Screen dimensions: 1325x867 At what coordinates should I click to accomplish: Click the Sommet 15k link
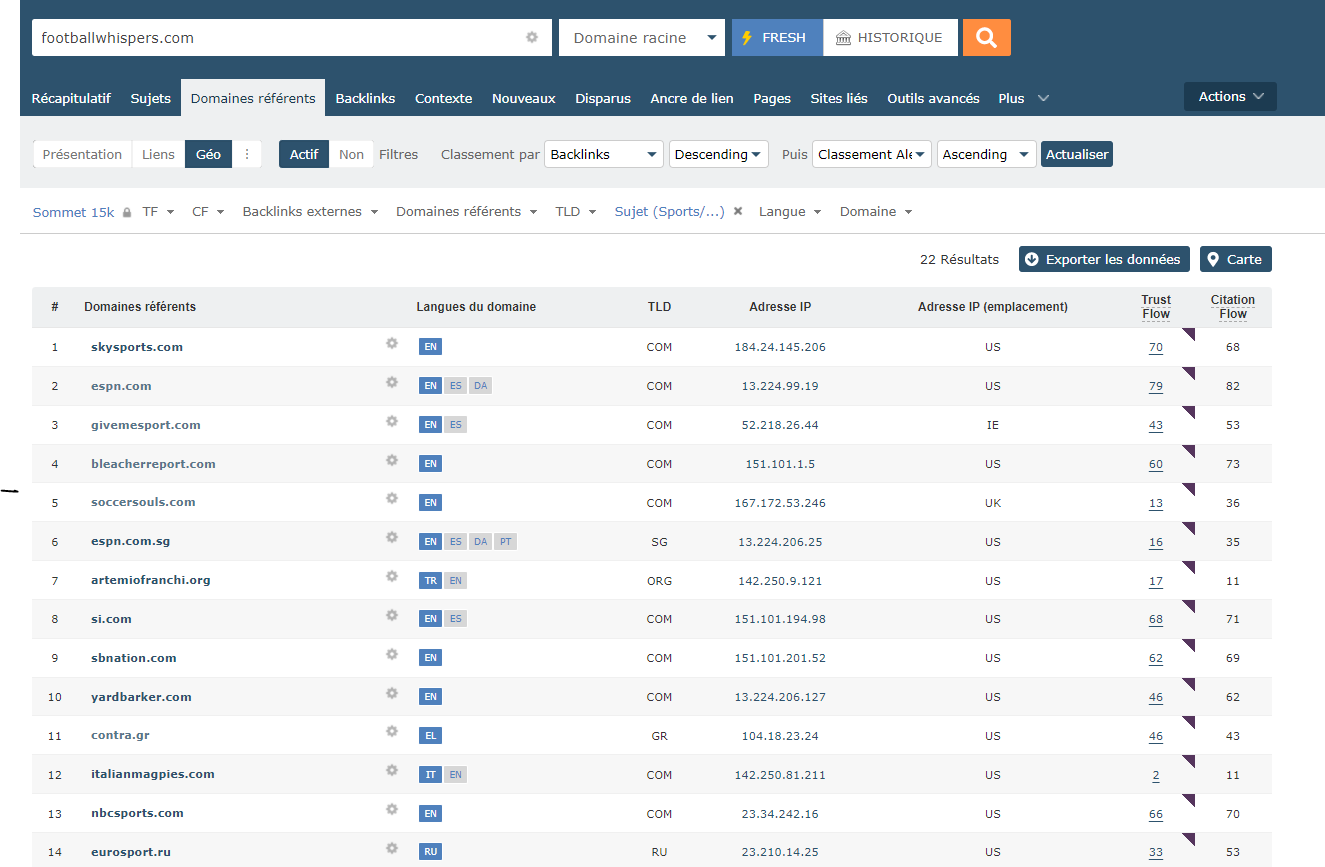click(74, 212)
